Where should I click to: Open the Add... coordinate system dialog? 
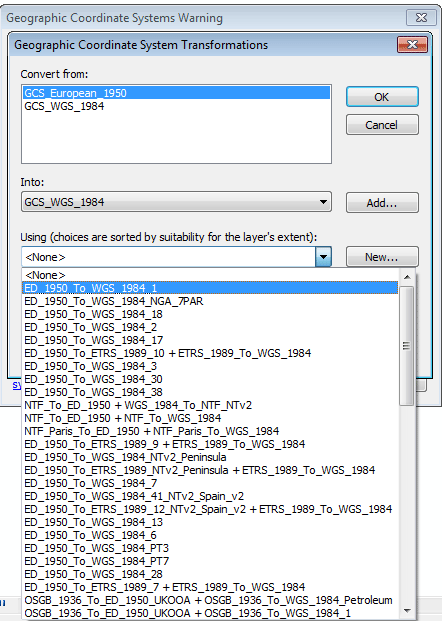[x=382, y=203]
